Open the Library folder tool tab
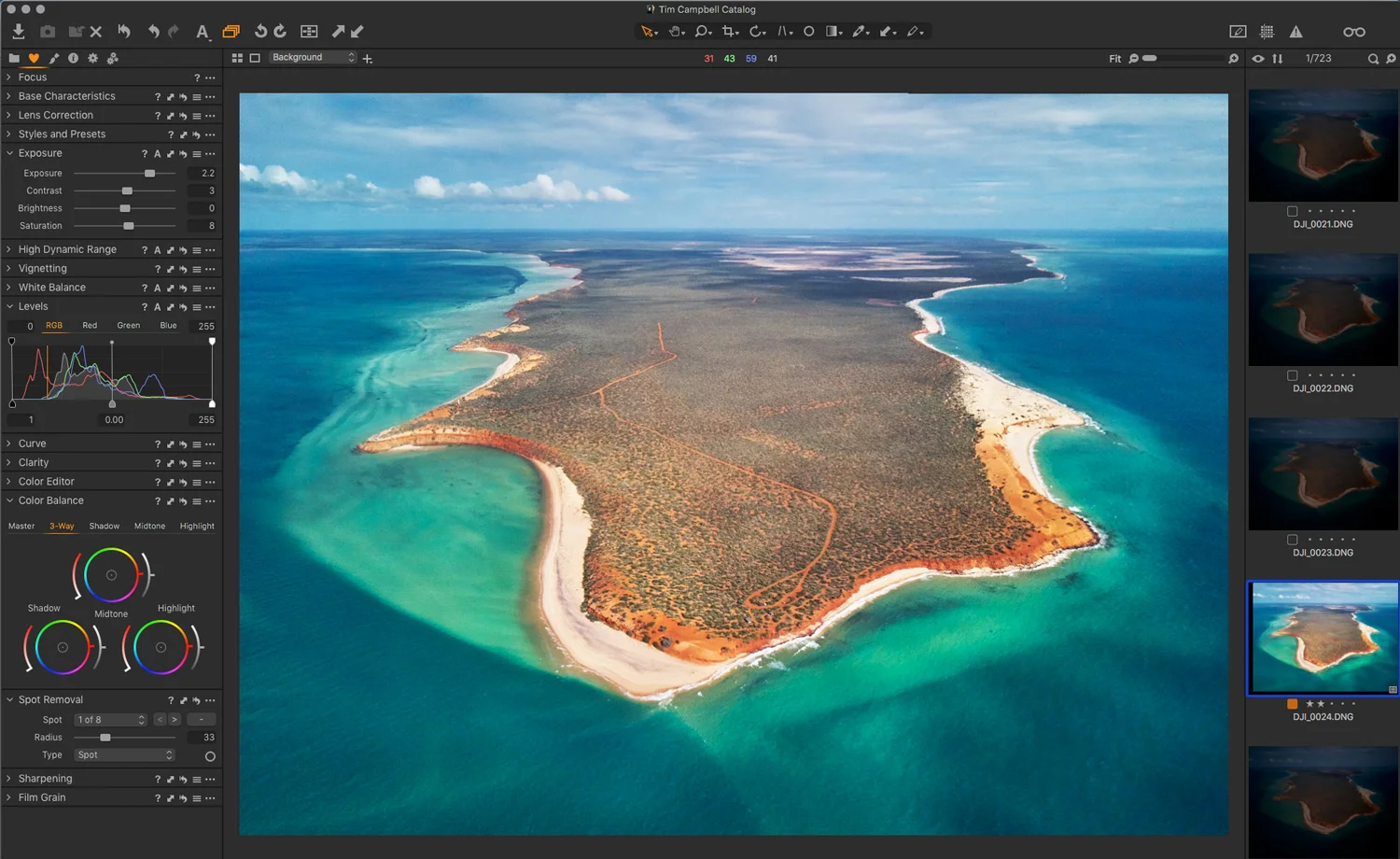Image resolution: width=1400 pixels, height=859 pixels. [x=14, y=58]
